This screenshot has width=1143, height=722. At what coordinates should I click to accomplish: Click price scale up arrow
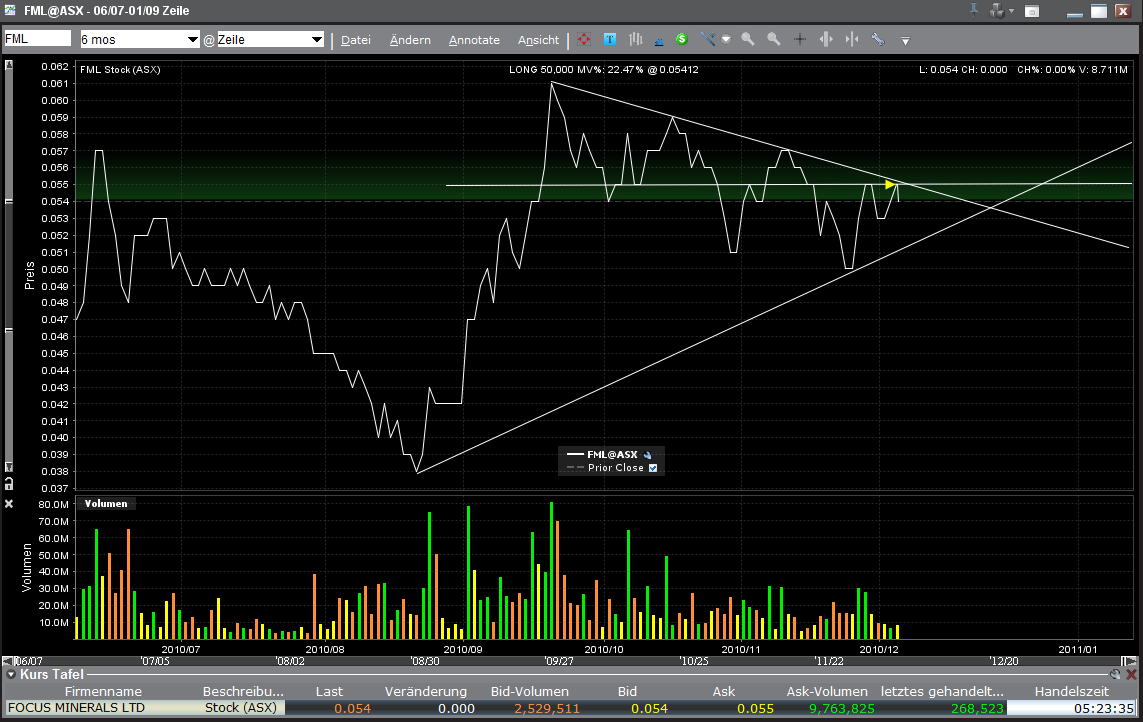pos(9,65)
